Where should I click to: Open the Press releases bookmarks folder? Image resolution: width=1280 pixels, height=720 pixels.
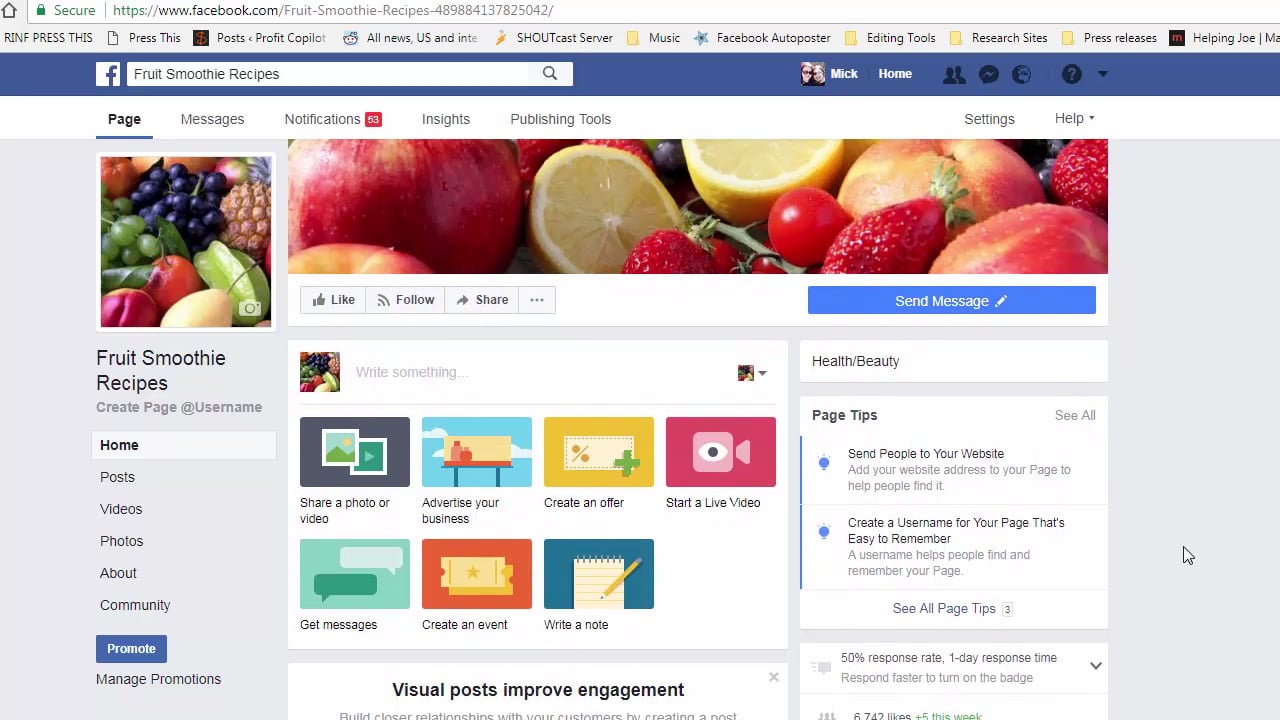(1109, 38)
